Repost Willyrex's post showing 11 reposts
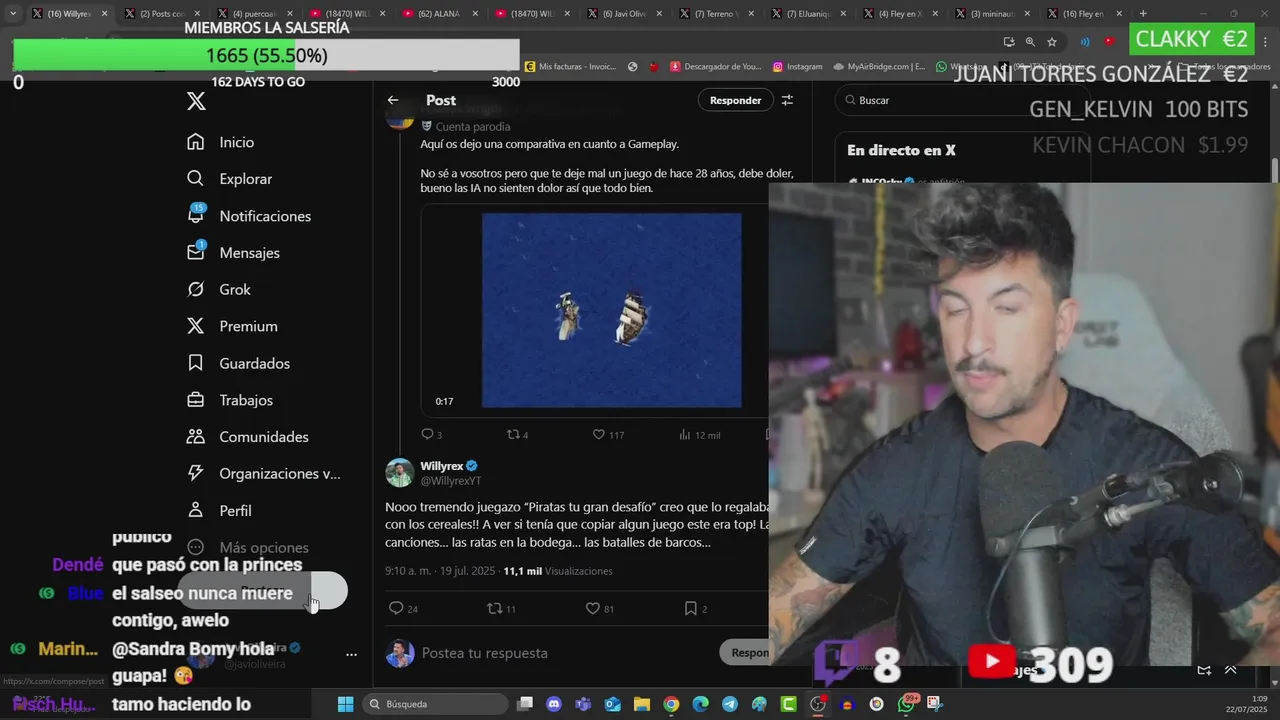This screenshot has width=1280, height=720. click(x=501, y=608)
